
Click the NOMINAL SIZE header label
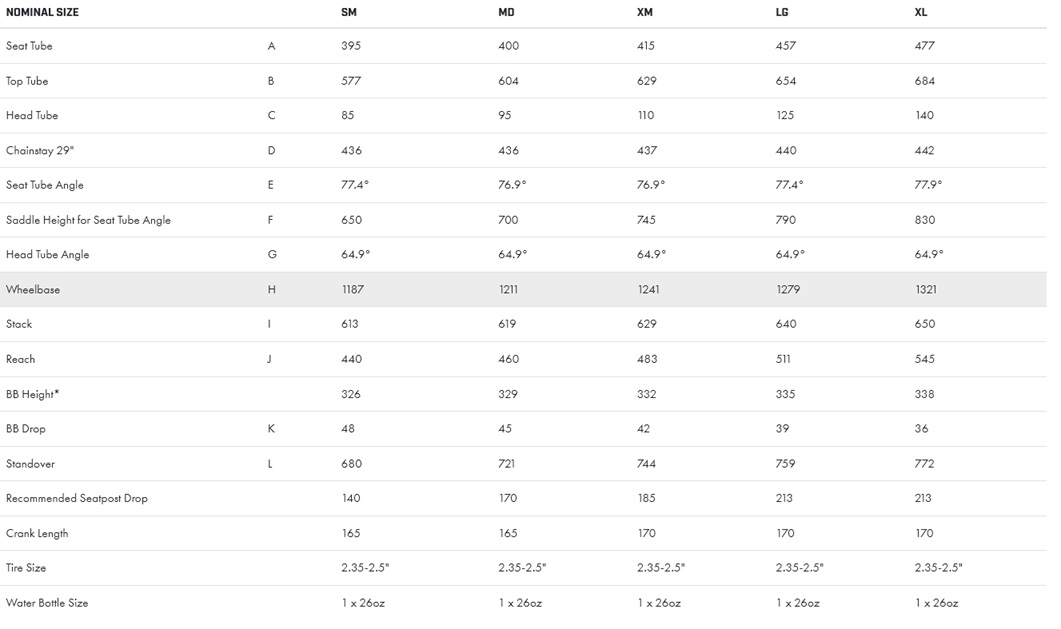[x=42, y=12]
